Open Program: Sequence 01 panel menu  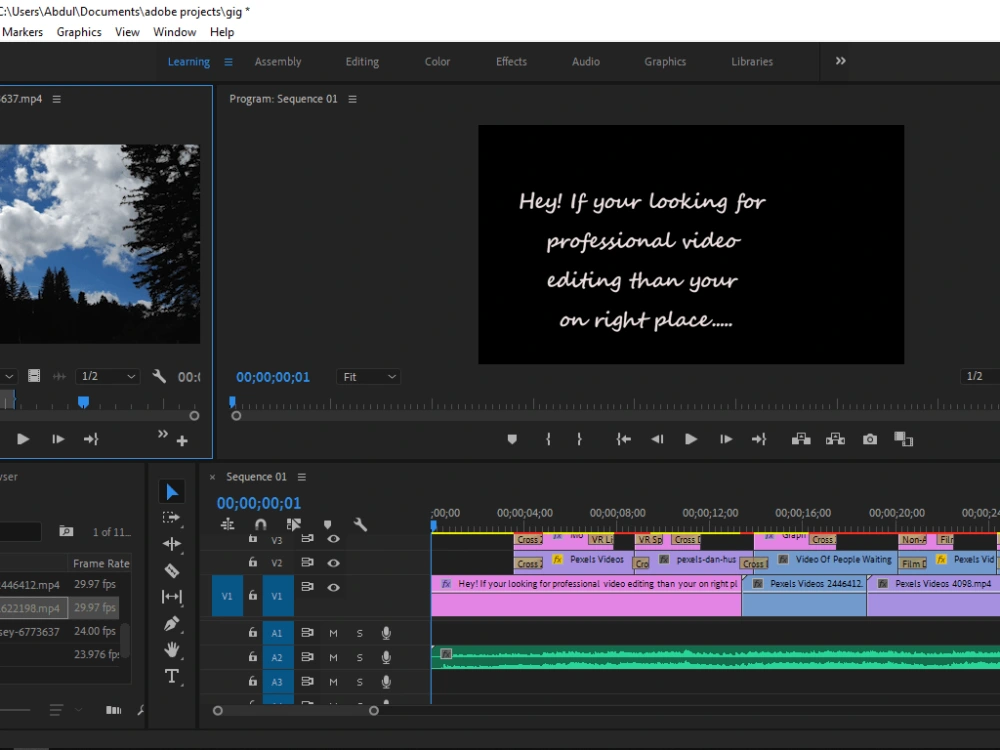pyautogui.click(x=353, y=99)
